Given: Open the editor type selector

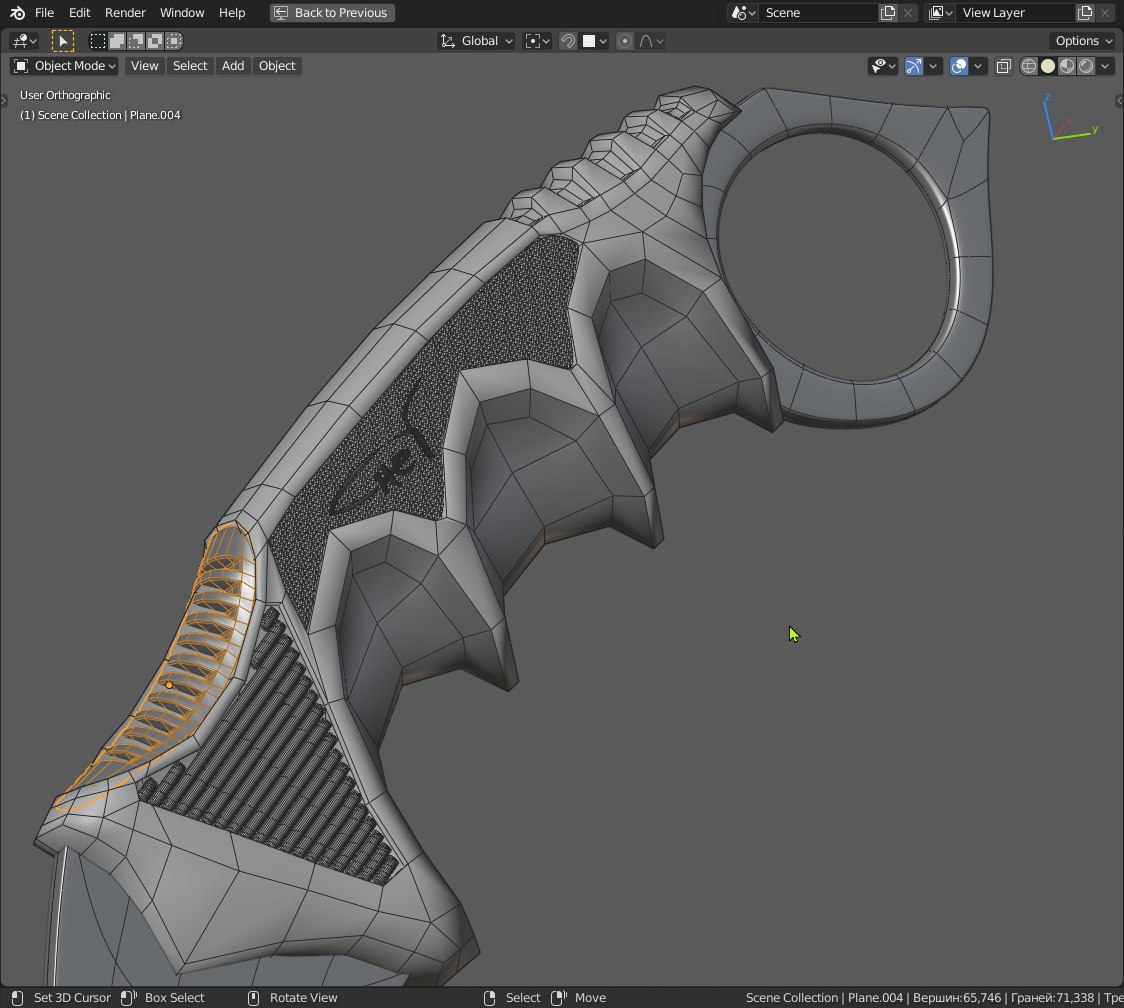Looking at the screenshot, I should (24, 41).
